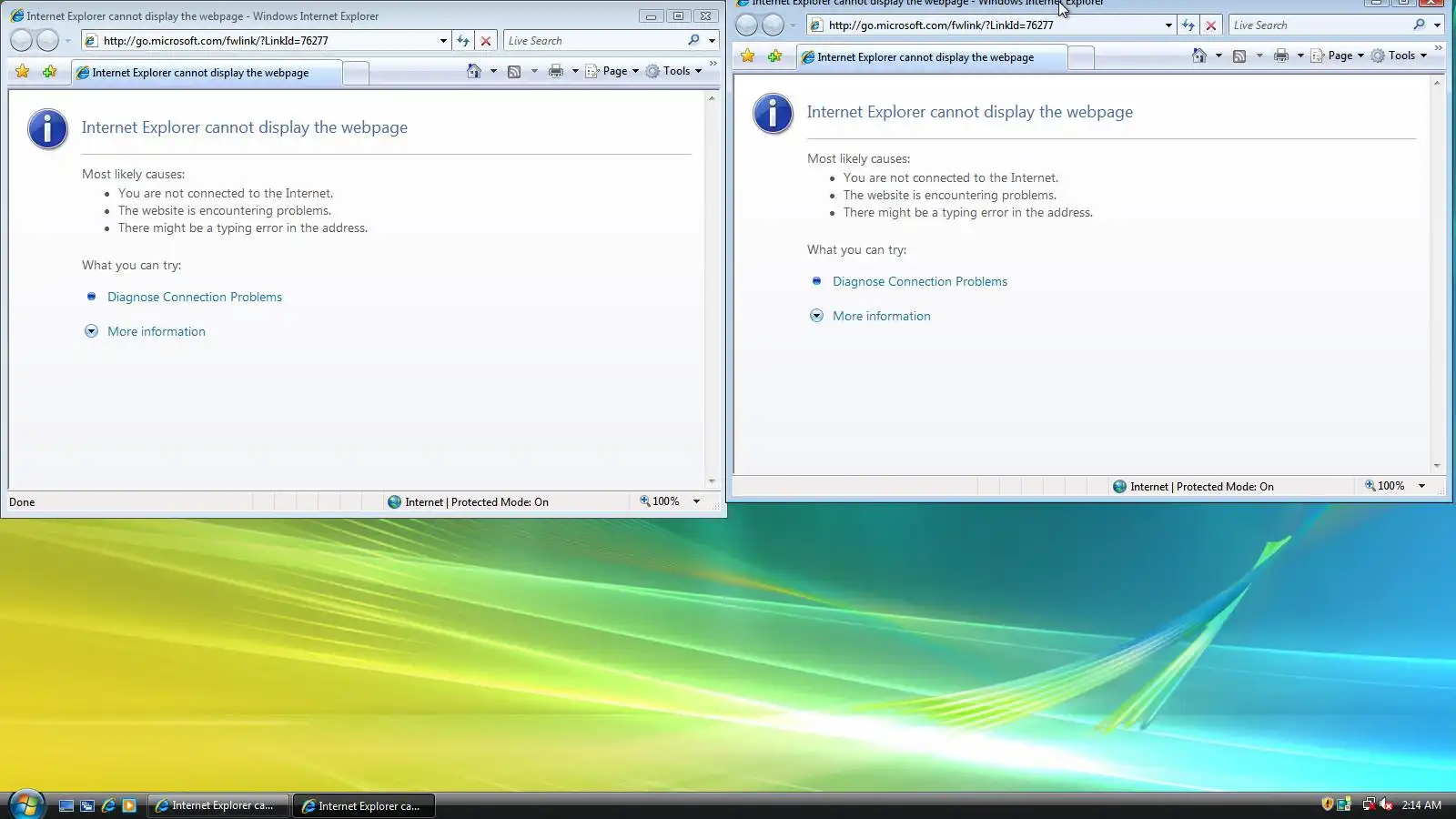Viewport: 1456px width, 819px height.
Task: Click the Windows Security shield tray icon
Action: (x=1327, y=804)
